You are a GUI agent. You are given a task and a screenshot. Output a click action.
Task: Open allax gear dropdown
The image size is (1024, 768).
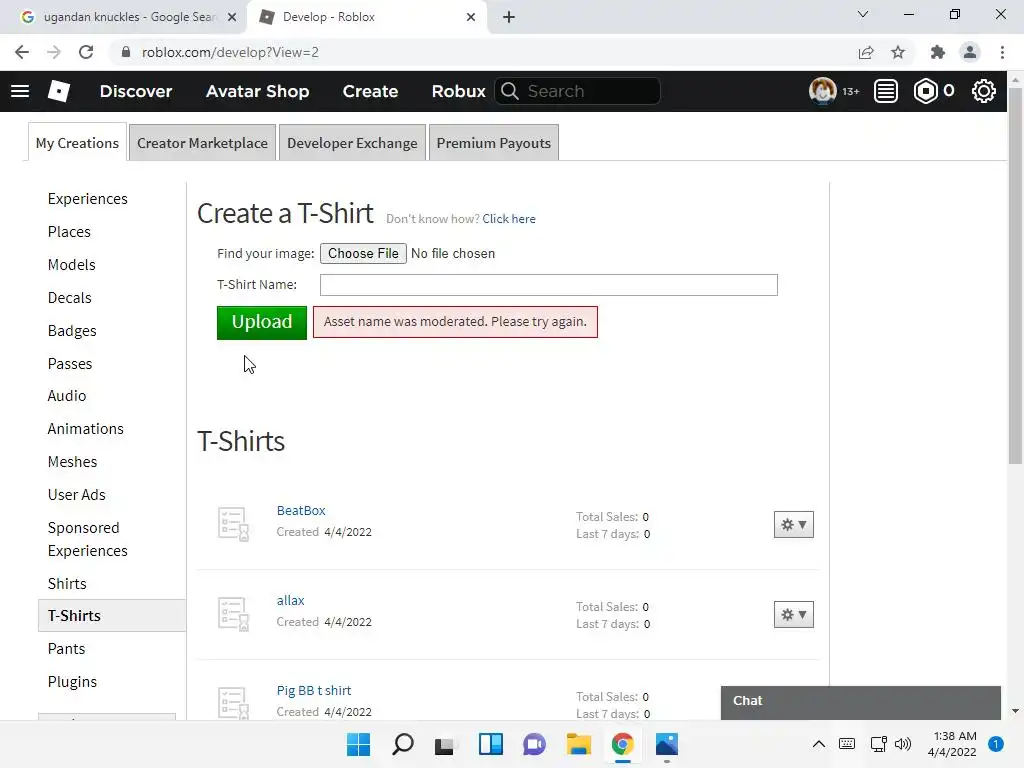[x=793, y=615]
